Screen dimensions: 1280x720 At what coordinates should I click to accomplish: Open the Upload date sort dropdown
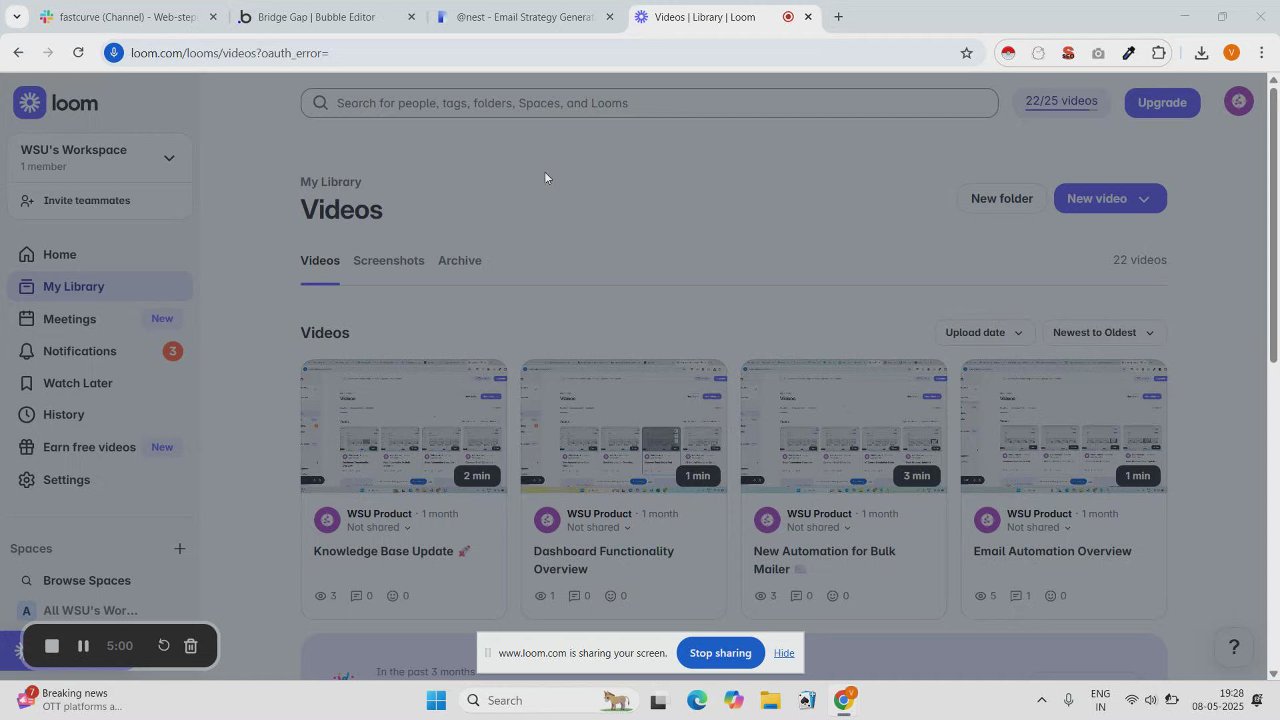[985, 333]
